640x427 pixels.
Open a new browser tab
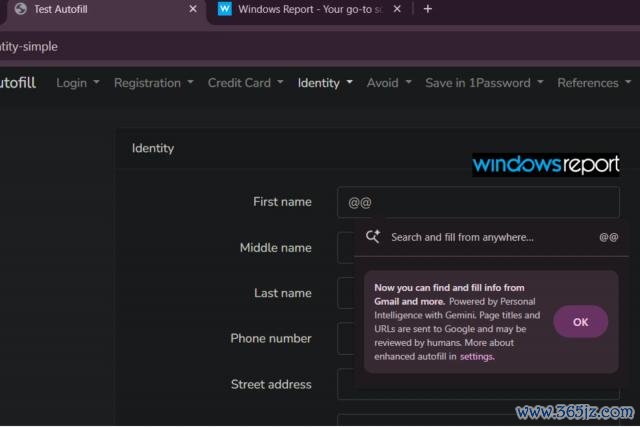pos(427,9)
